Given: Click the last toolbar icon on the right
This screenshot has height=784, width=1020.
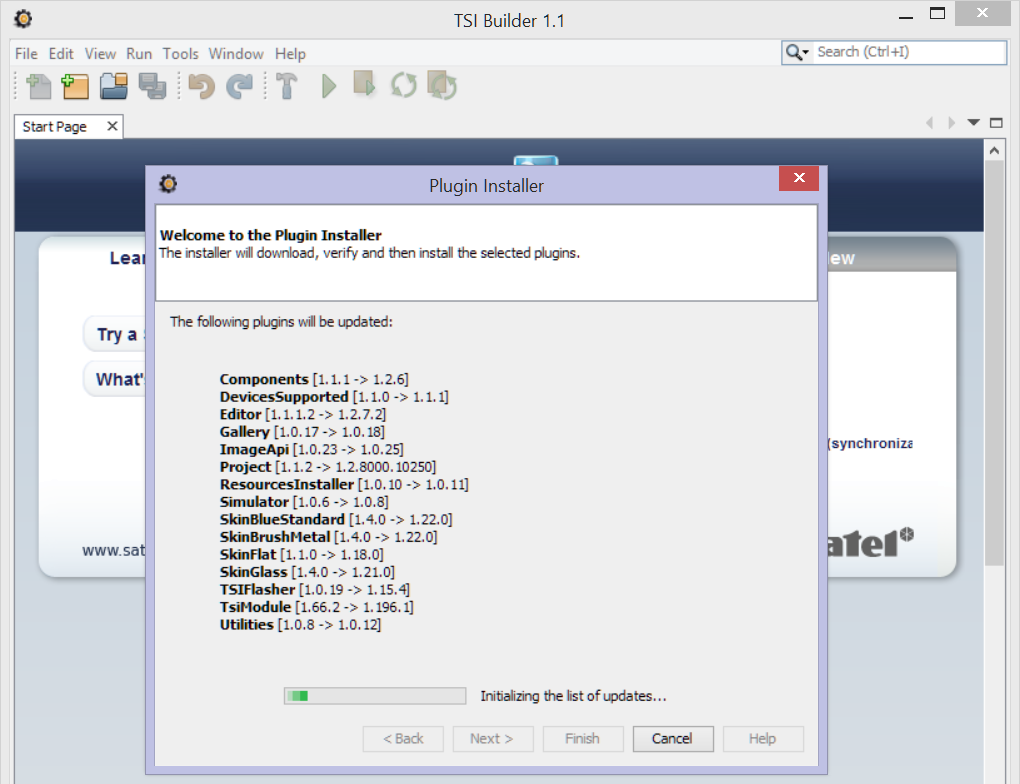Looking at the screenshot, I should pyautogui.click(x=442, y=85).
